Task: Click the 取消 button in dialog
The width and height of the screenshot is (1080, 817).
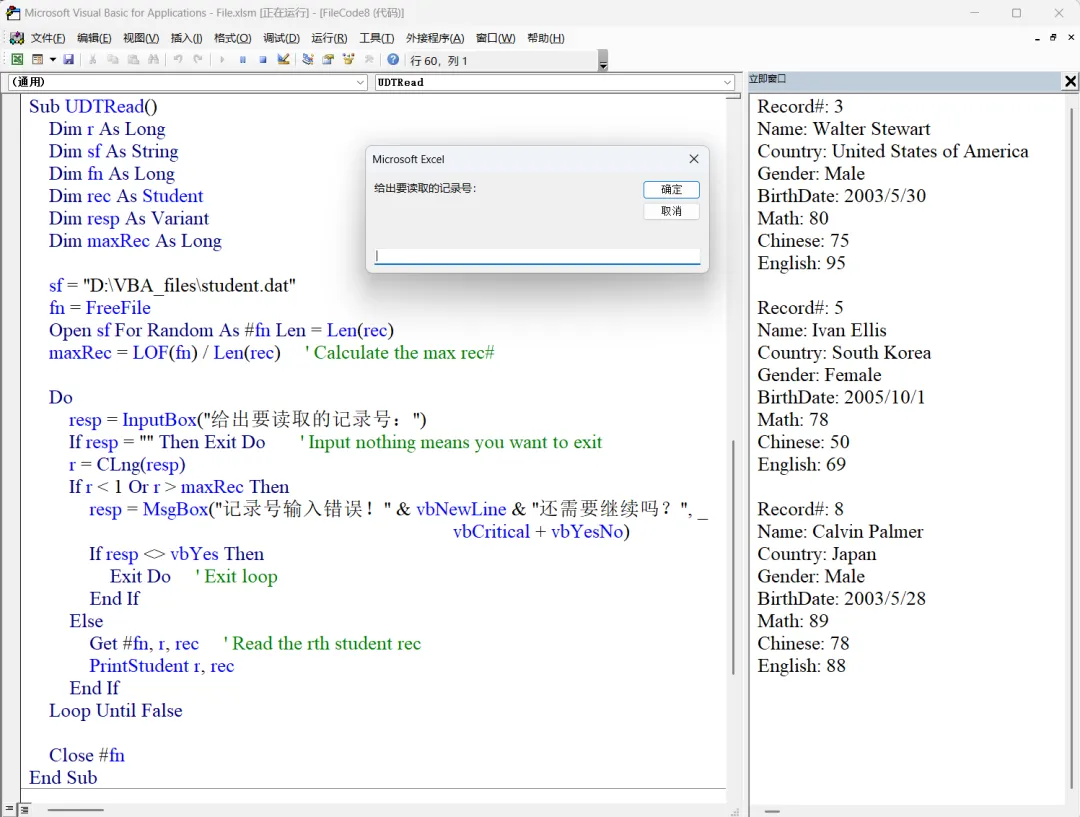Action: click(x=671, y=211)
